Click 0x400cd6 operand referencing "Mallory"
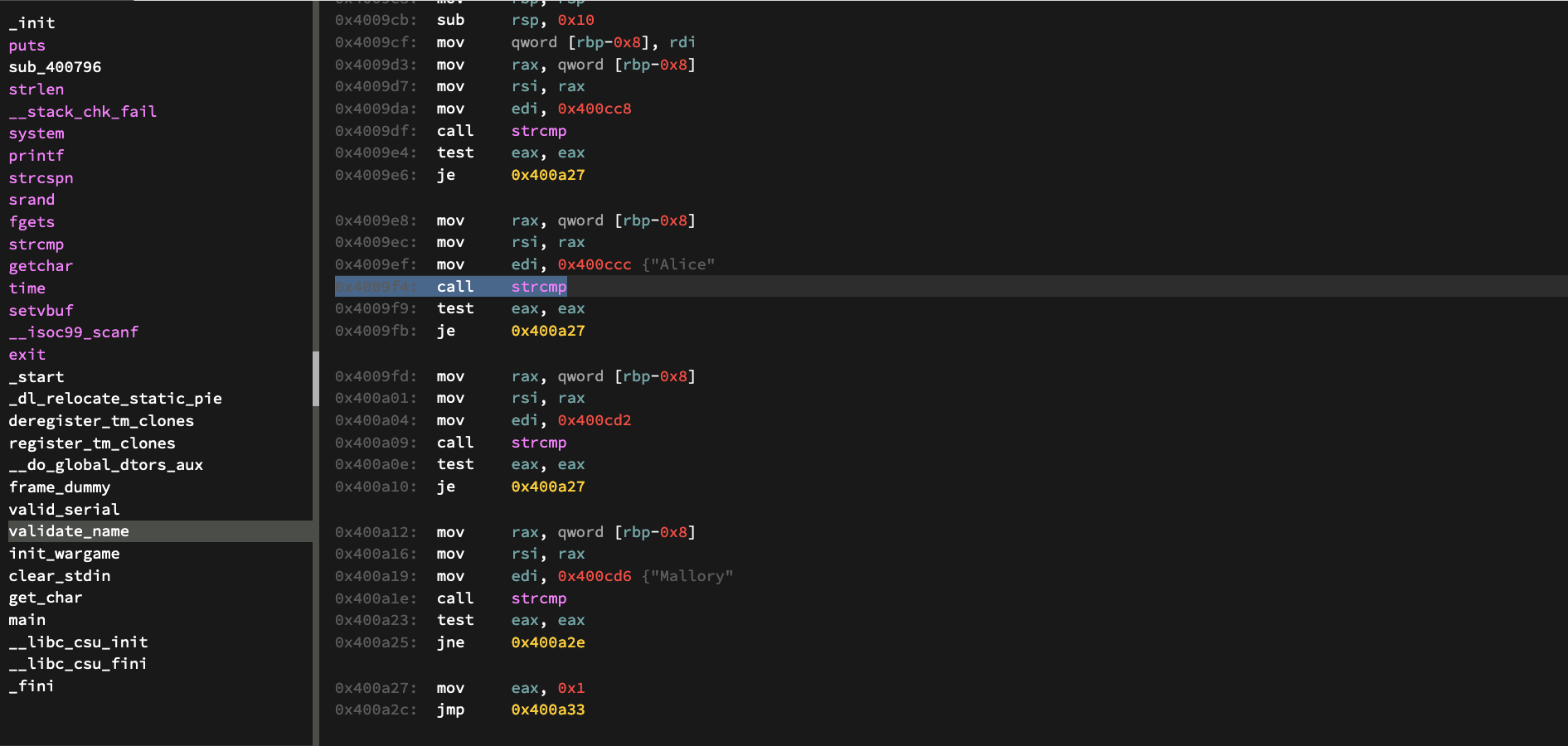 pos(595,576)
